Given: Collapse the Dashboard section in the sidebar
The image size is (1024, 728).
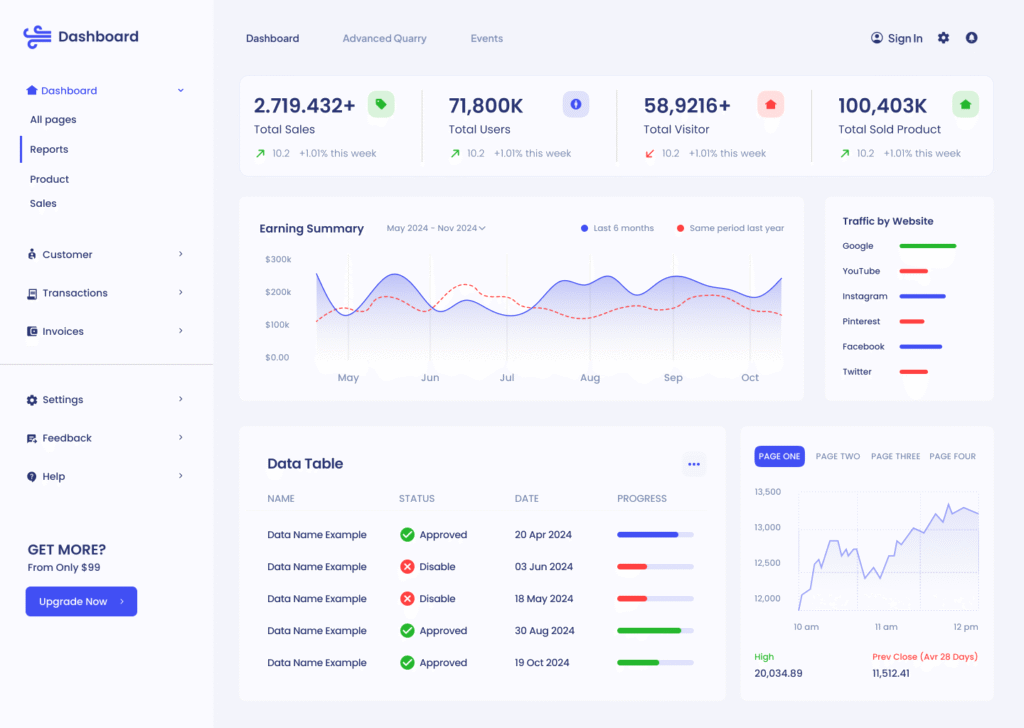Looking at the screenshot, I should point(180,90).
